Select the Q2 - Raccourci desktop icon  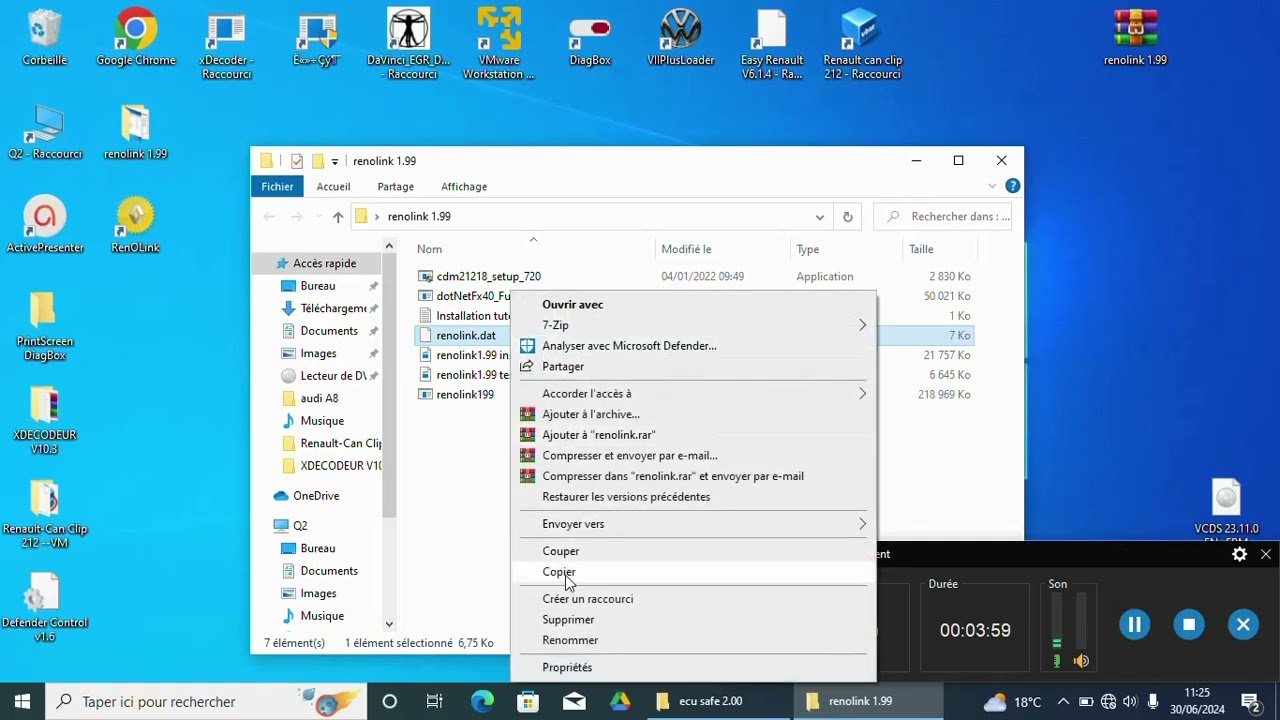click(44, 132)
